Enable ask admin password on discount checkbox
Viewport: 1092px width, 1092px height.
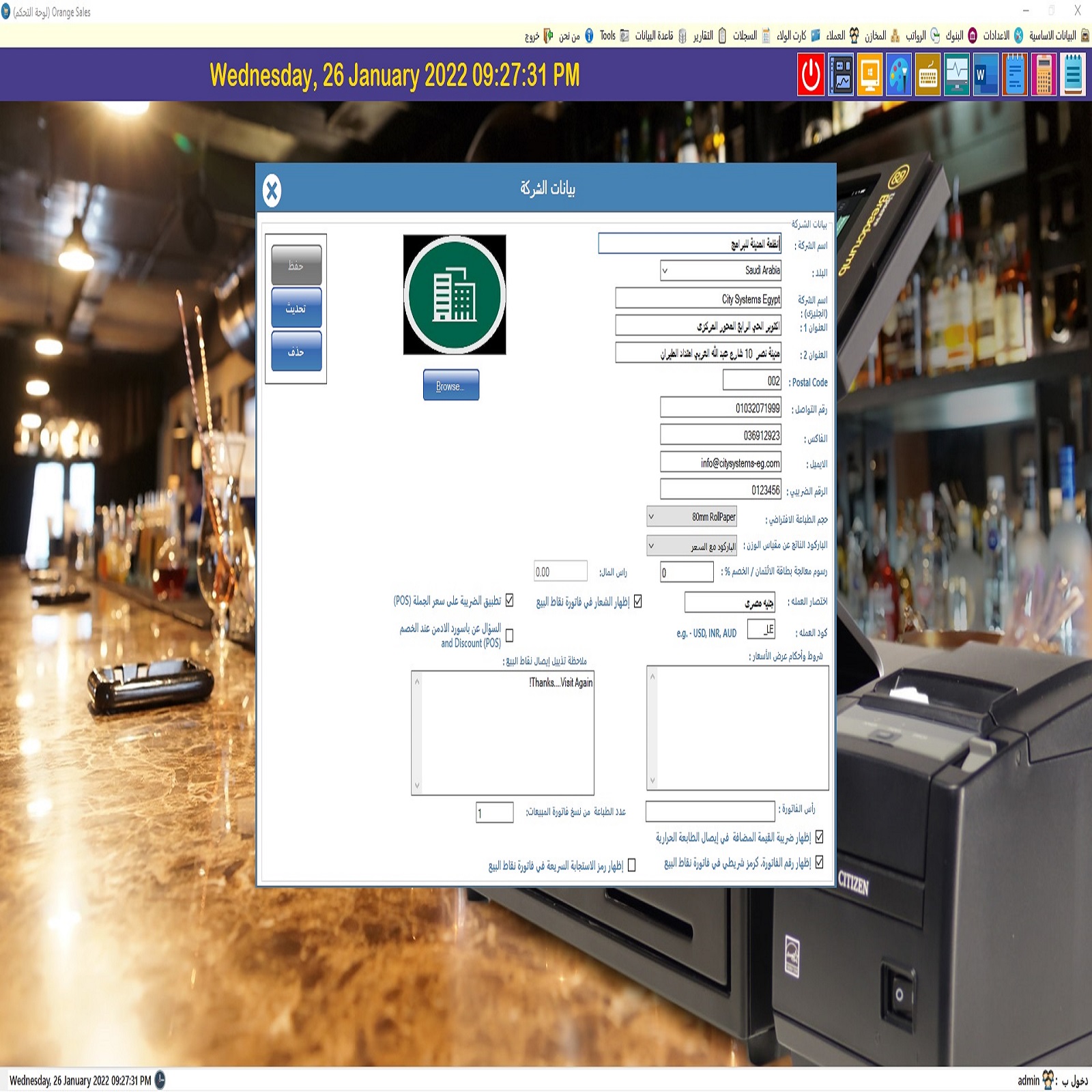[509, 635]
